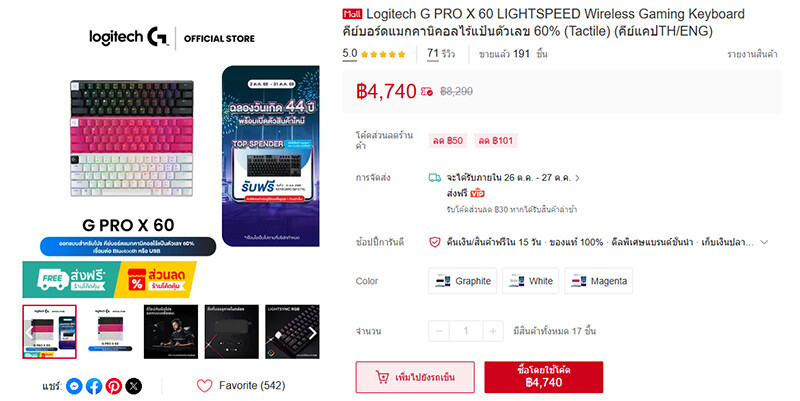Increase quantity with plus button

[x=493, y=331]
